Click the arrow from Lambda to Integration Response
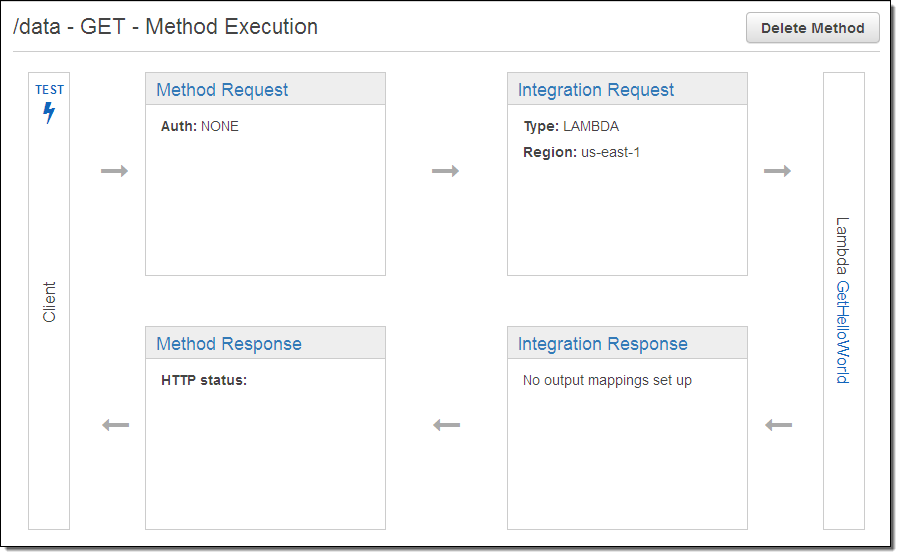Screen dimensions: 901x557 tap(778, 425)
